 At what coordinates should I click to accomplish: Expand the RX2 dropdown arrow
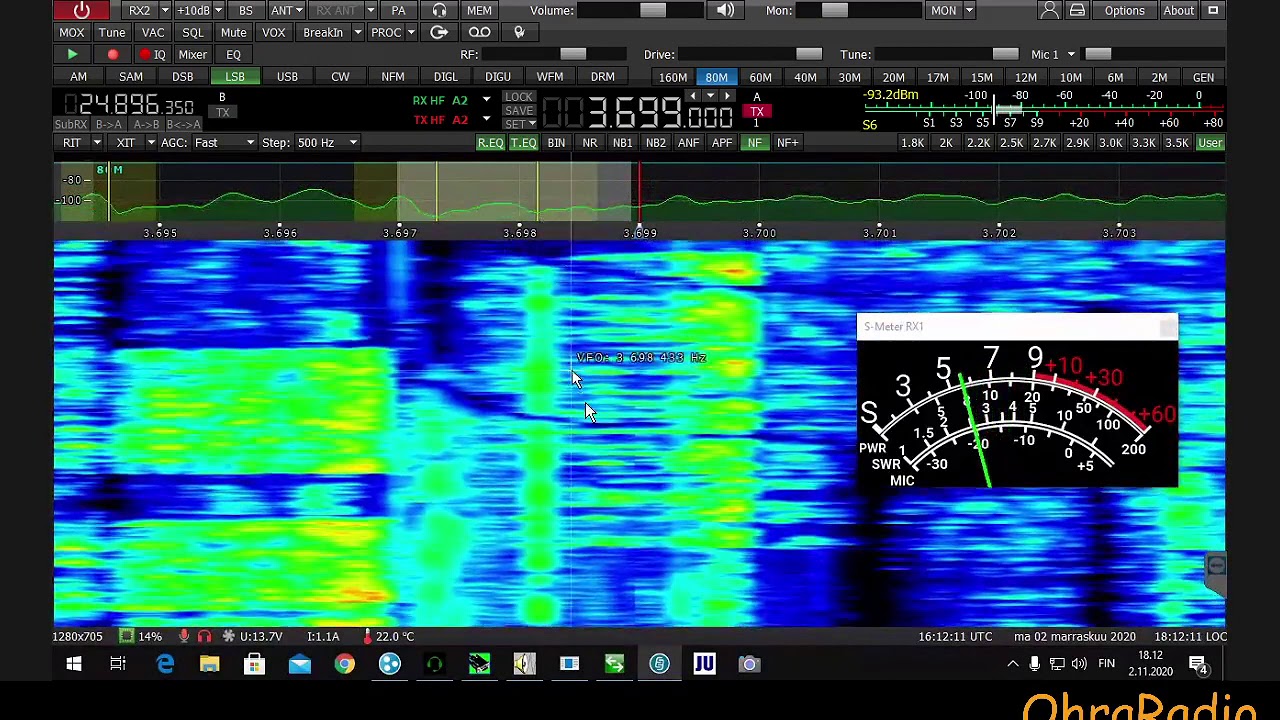coord(163,10)
